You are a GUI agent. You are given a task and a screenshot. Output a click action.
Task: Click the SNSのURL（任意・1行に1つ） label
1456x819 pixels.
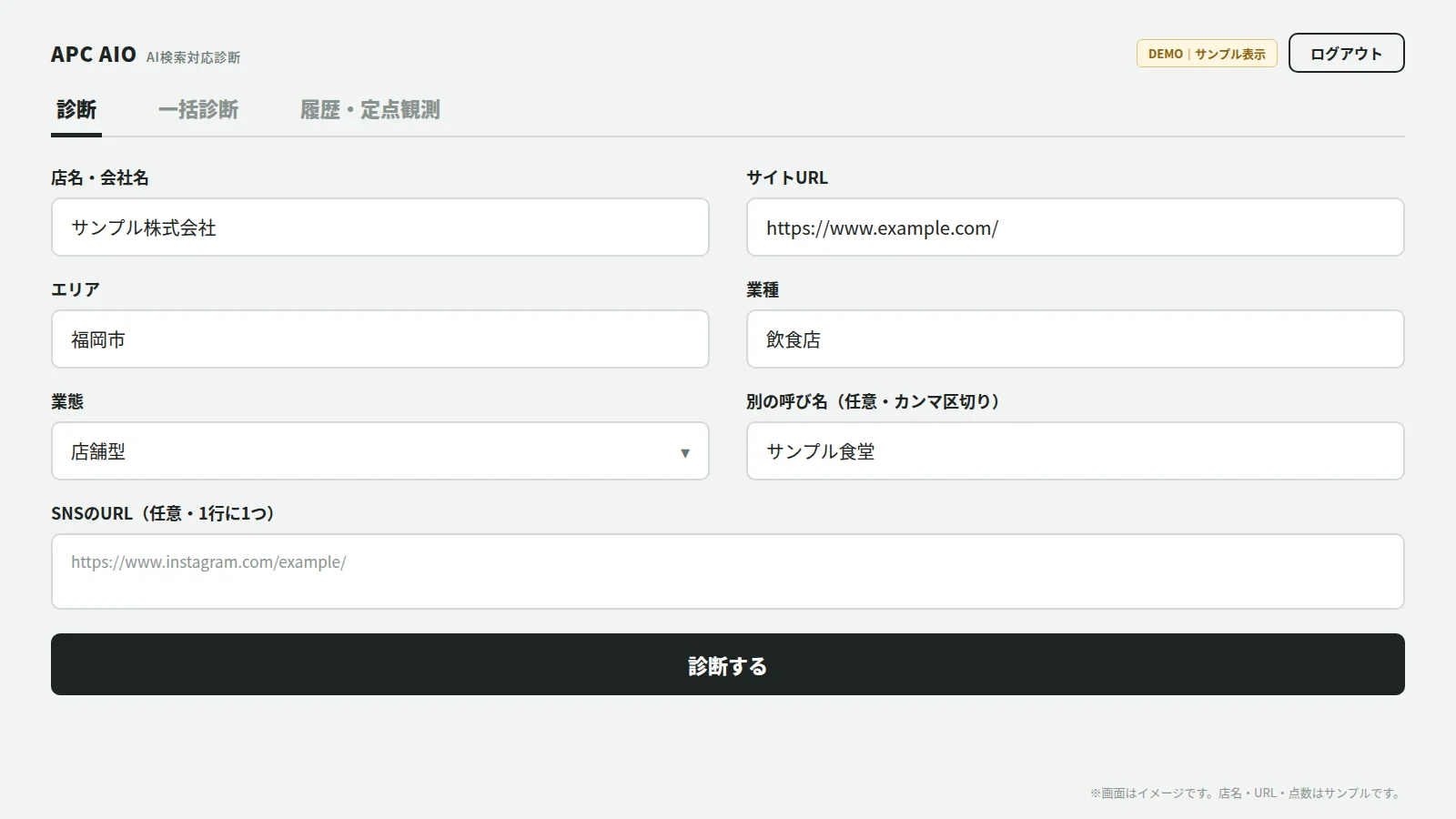[163, 513]
